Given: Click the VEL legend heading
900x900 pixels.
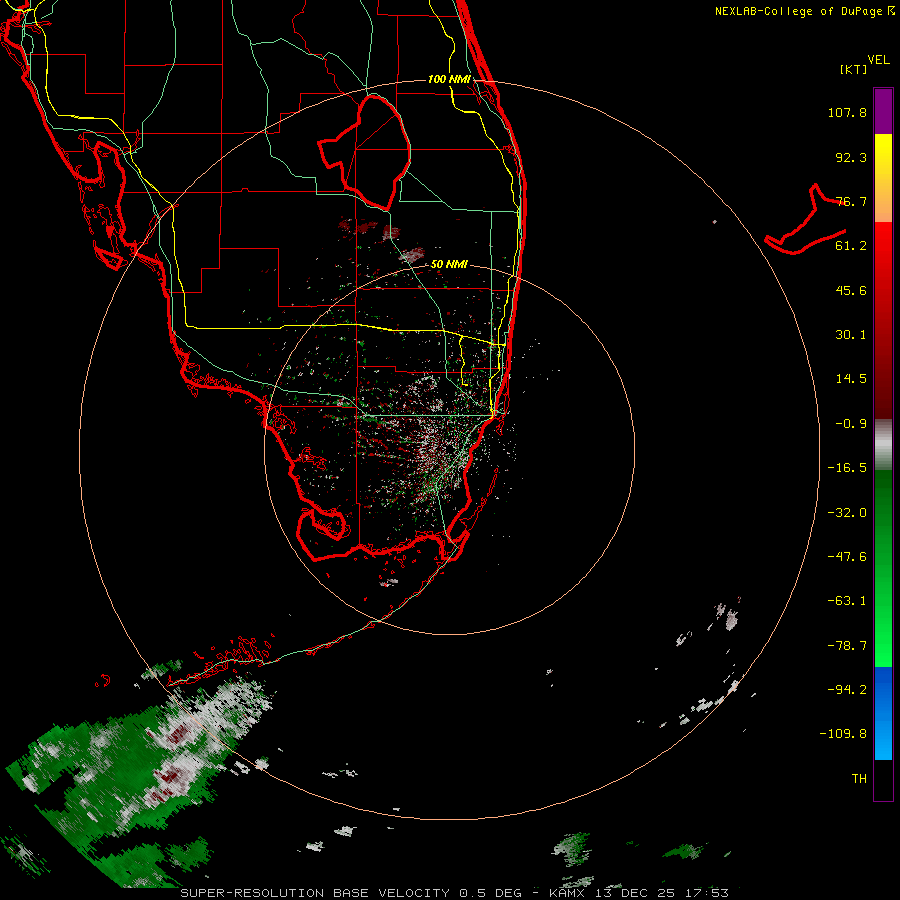Looking at the screenshot, I should click(x=878, y=60).
